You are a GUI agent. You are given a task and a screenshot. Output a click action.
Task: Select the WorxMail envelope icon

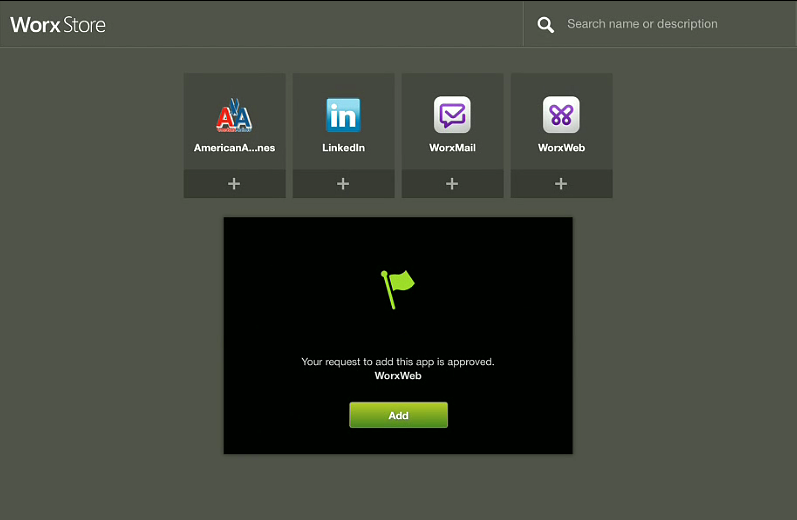(x=452, y=115)
